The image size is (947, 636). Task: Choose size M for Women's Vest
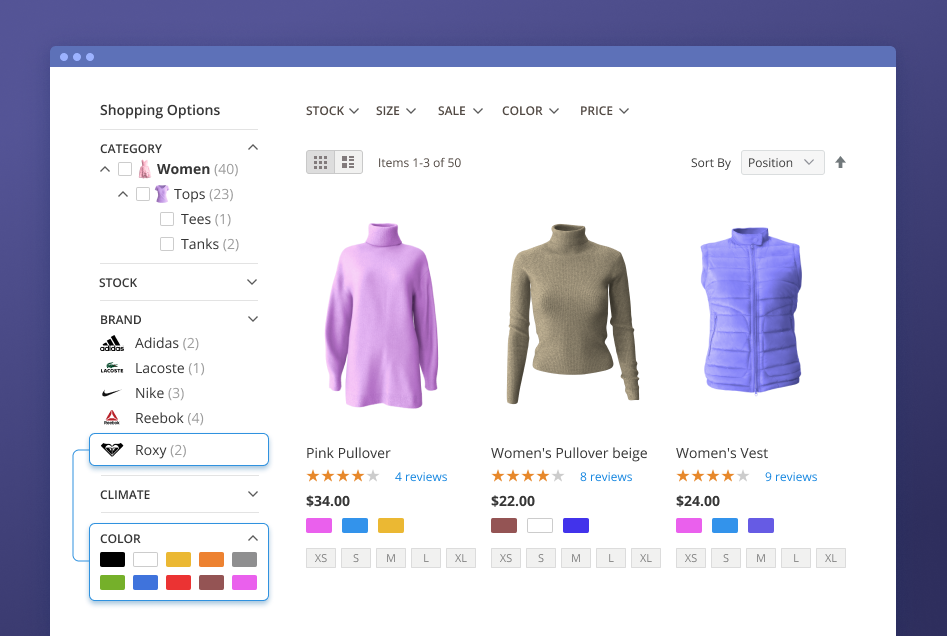point(761,558)
